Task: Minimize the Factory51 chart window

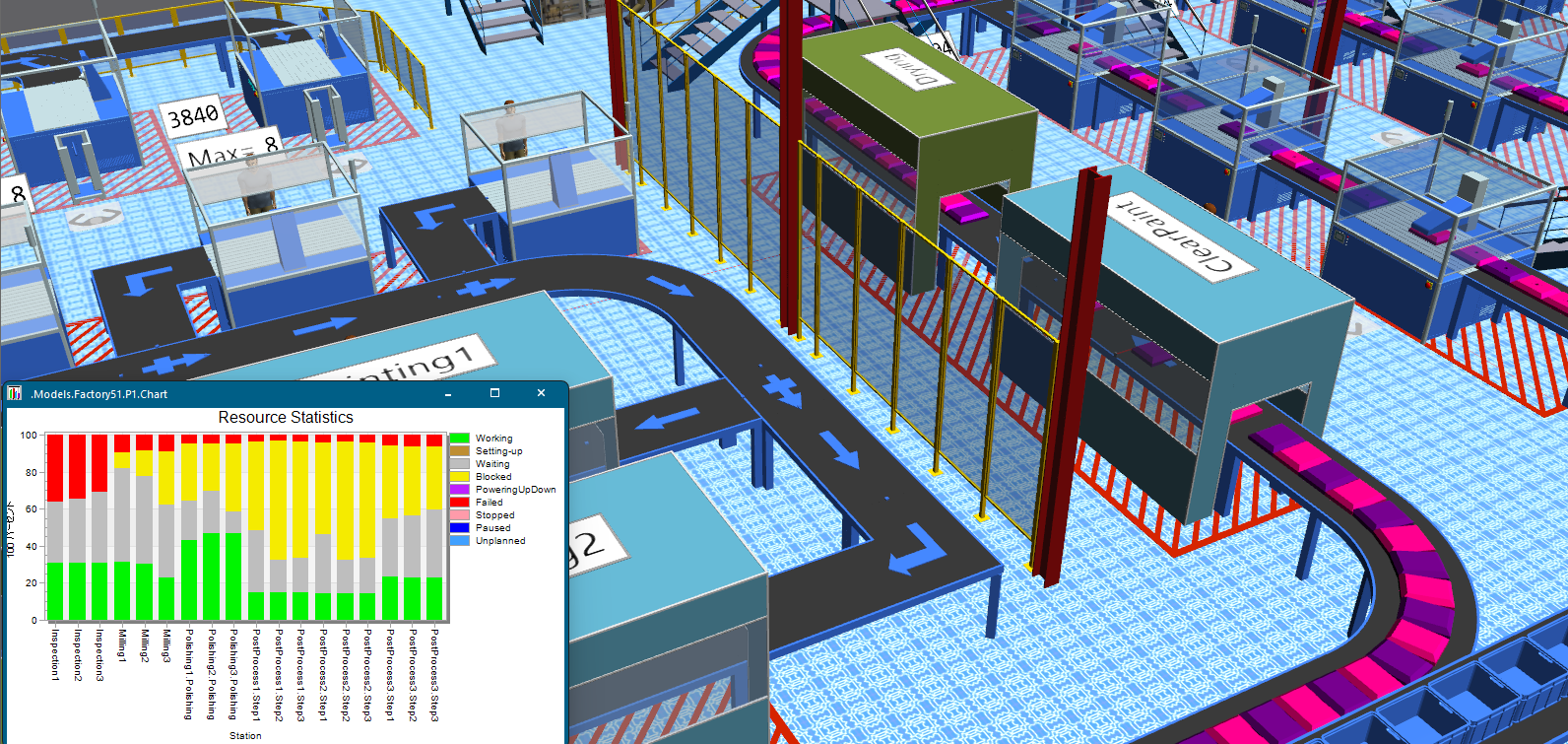Action: 448,394
